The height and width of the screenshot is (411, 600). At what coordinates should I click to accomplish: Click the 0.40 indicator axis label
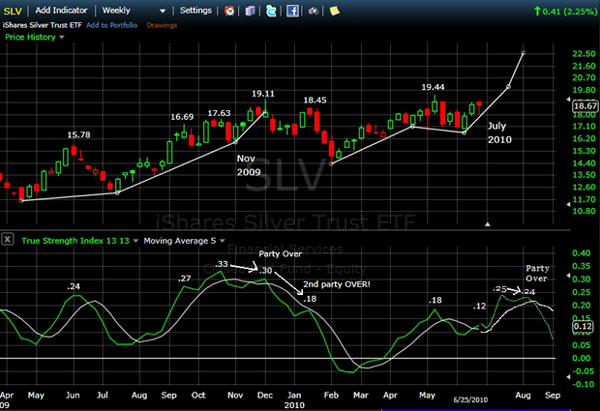(x=581, y=253)
